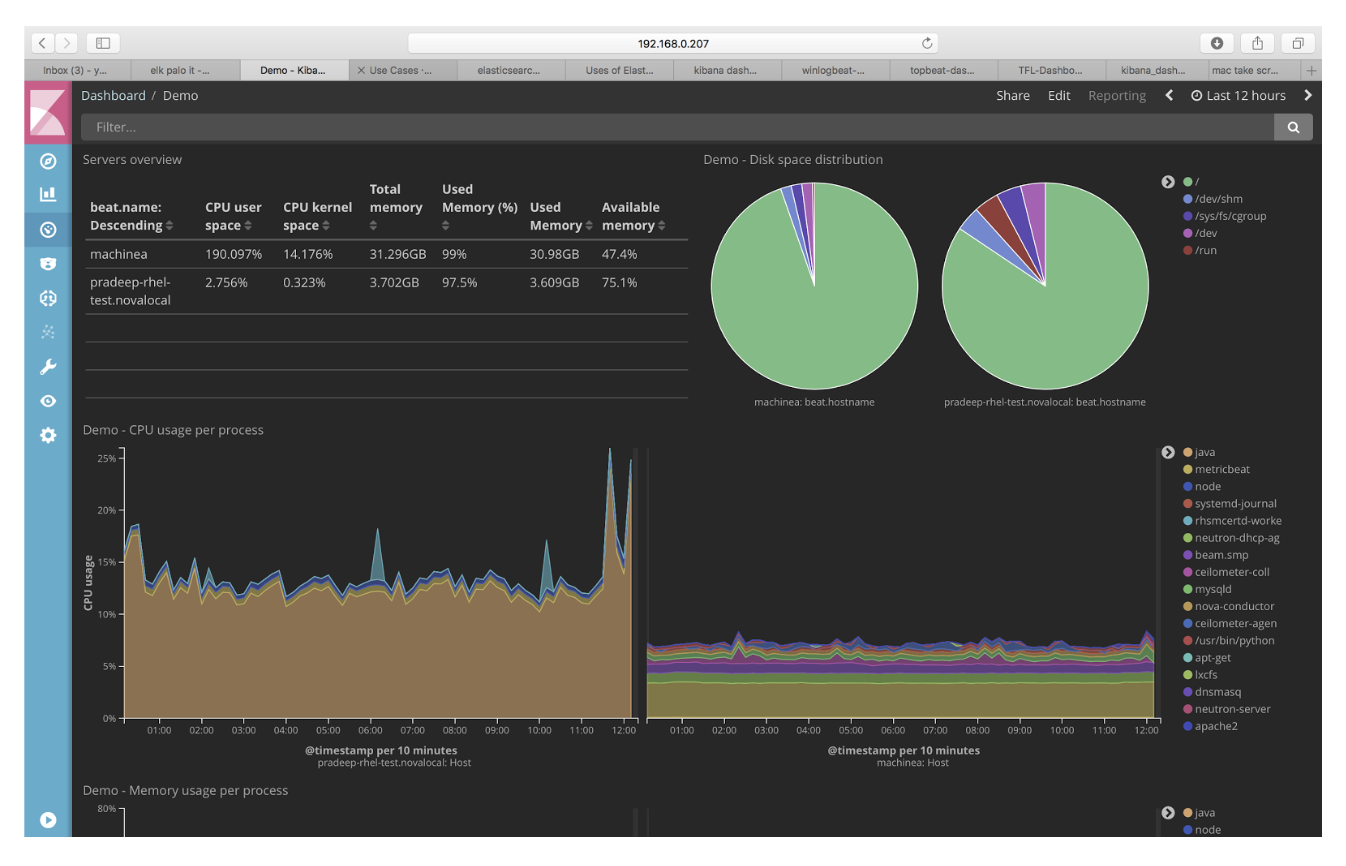Sort table by CPU user space

[x=234, y=216]
